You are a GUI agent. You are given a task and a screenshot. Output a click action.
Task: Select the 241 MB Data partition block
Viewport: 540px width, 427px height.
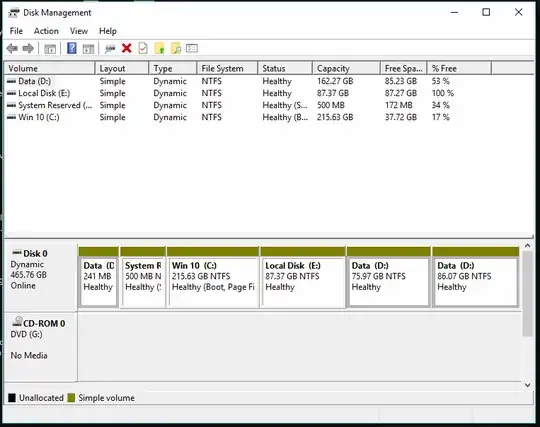98,277
